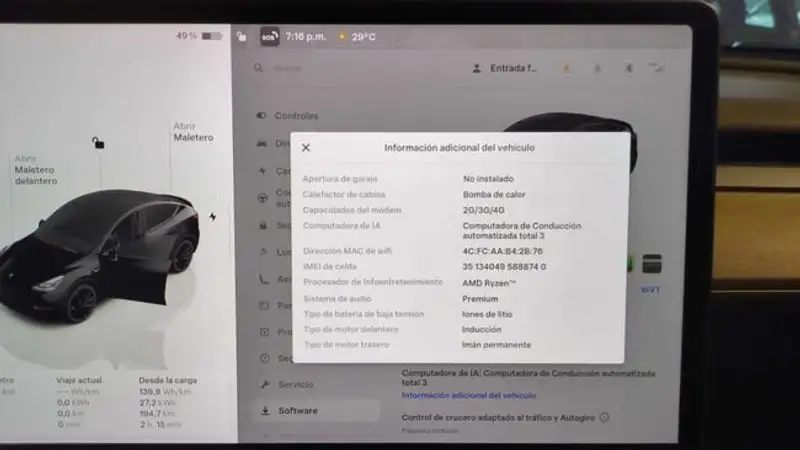Image resolution: width=800 pixels, height=450 pixels.
Task: Tap the 29°C temperature reading
Action: pos(363,37)
